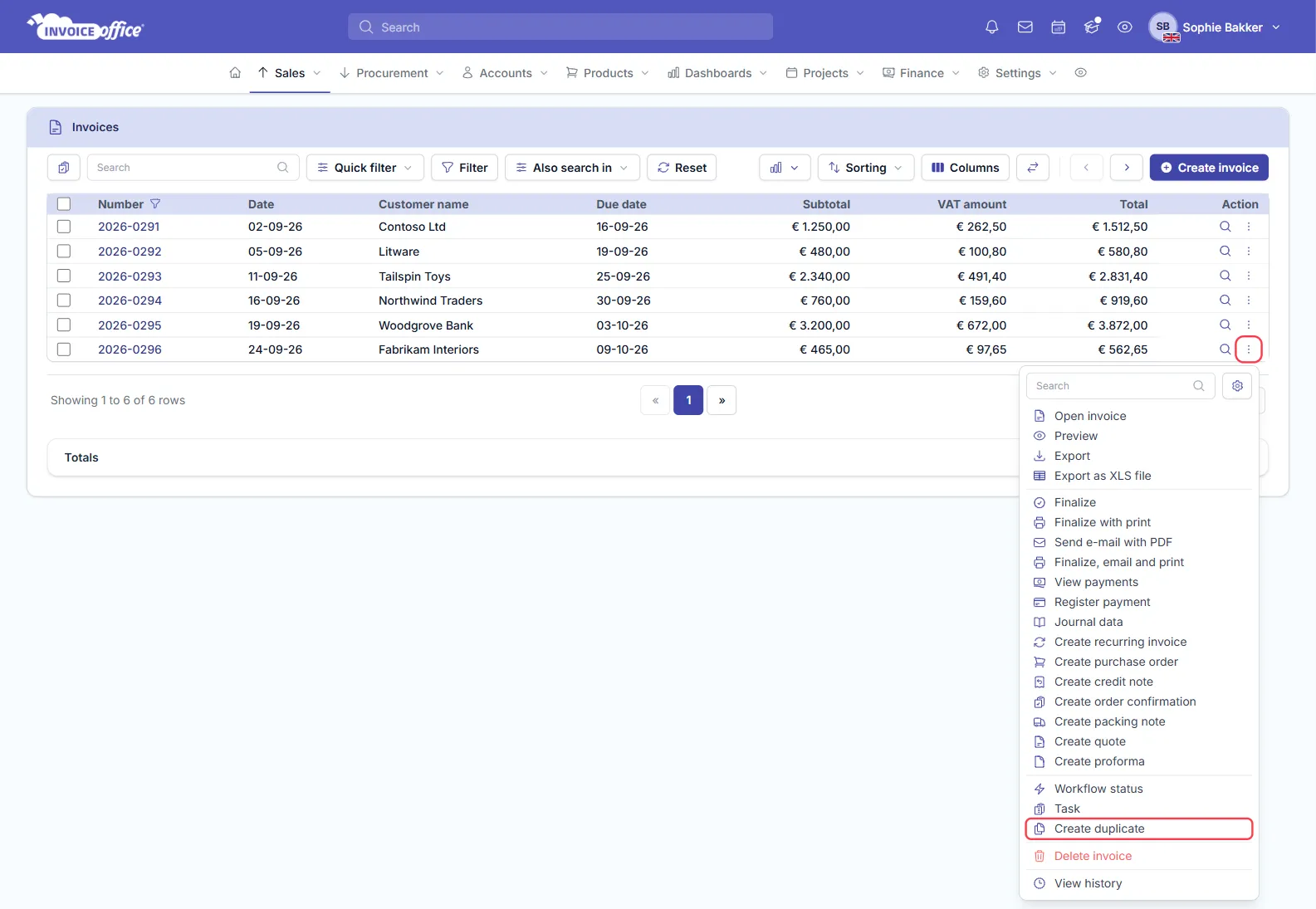Preview invoice 2026-0291 with magnifier icon

[x=1225, y=227]
